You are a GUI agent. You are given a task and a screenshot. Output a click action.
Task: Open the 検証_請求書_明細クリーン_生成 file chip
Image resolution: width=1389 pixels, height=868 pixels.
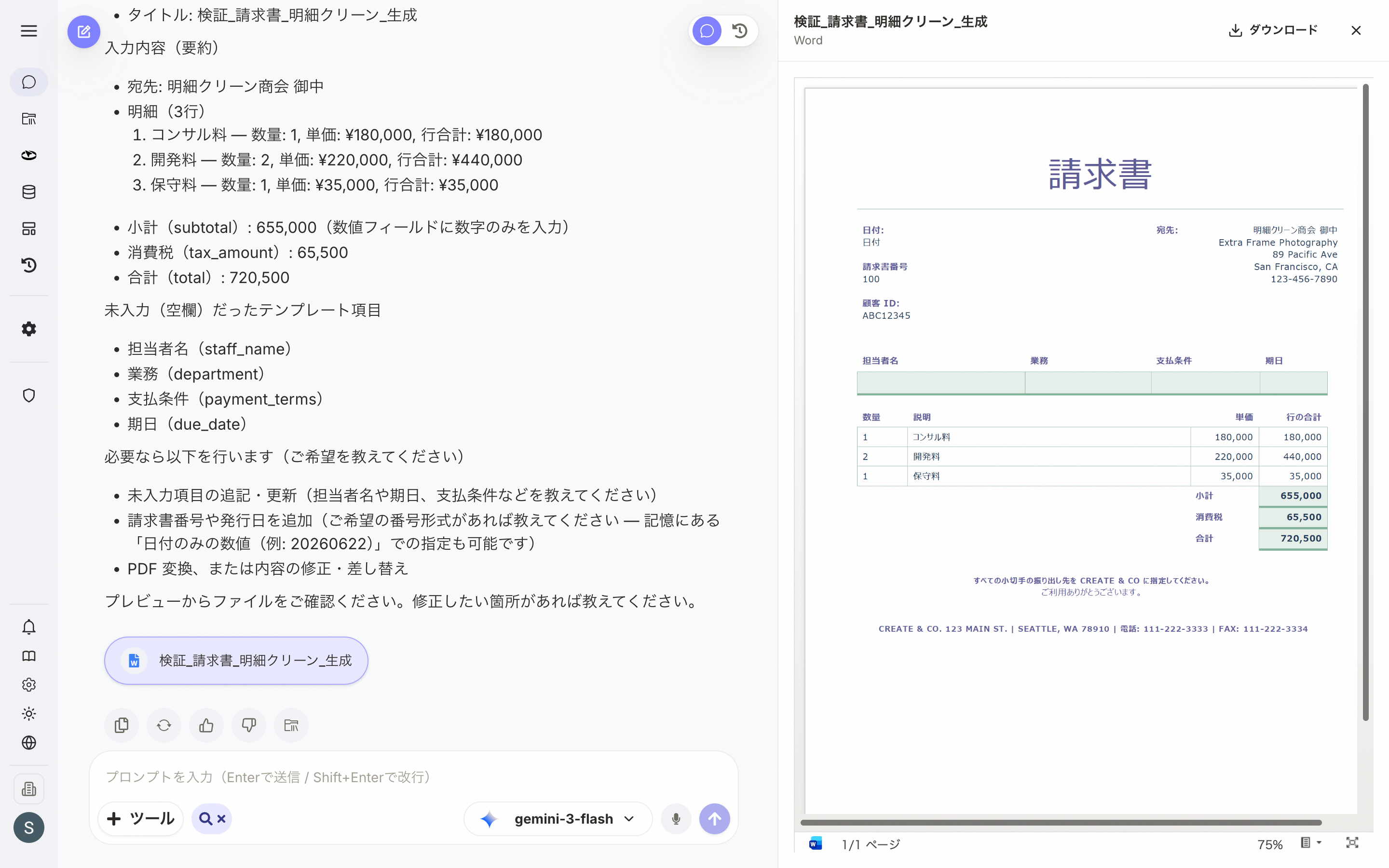[236, 661]
